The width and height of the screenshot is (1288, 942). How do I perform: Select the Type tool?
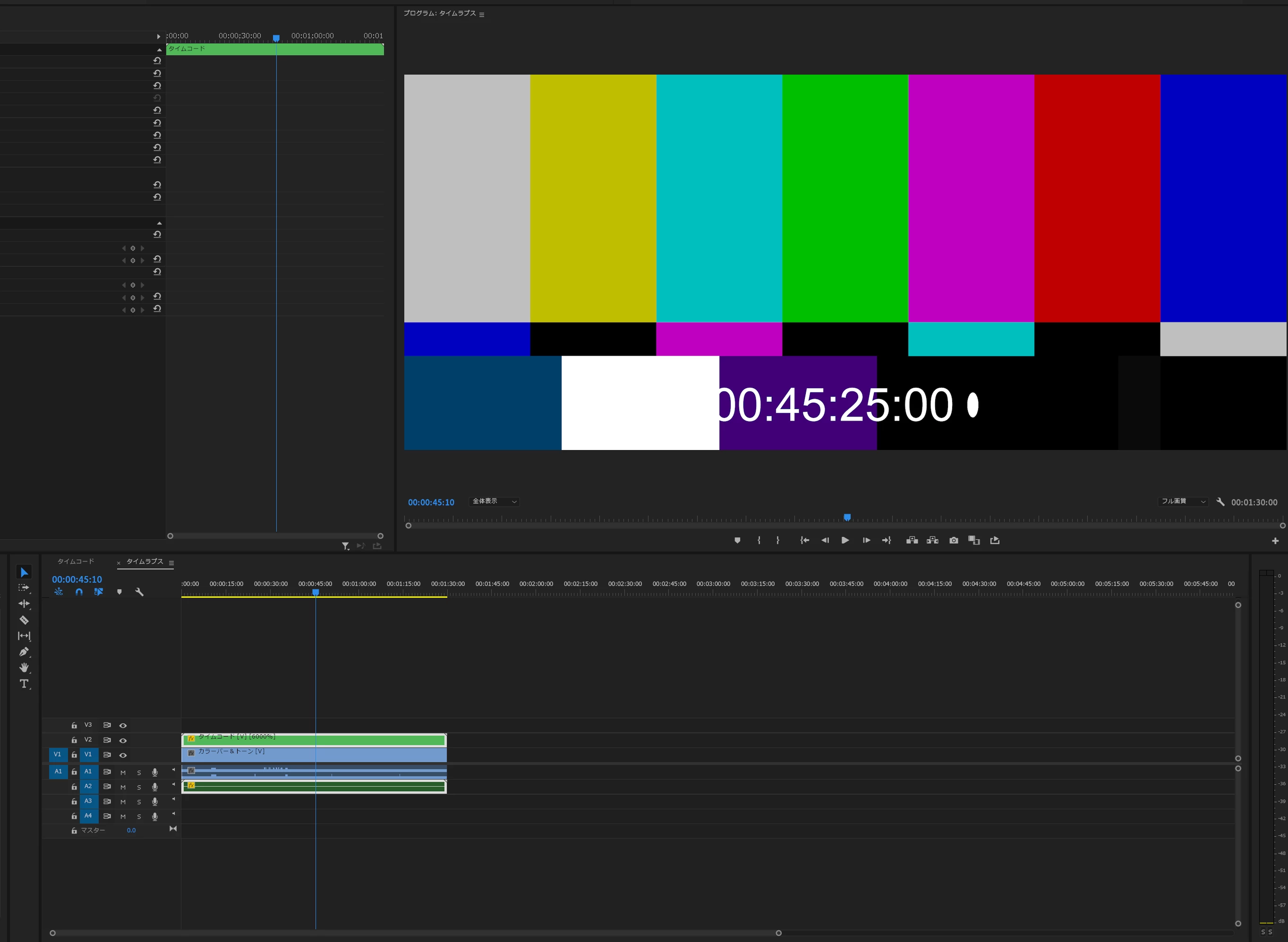[x=24, y=684]
